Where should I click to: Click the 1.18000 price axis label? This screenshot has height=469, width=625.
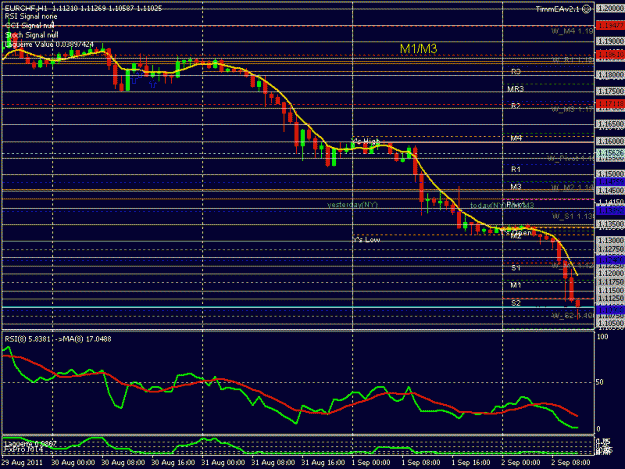pos(610,75)
